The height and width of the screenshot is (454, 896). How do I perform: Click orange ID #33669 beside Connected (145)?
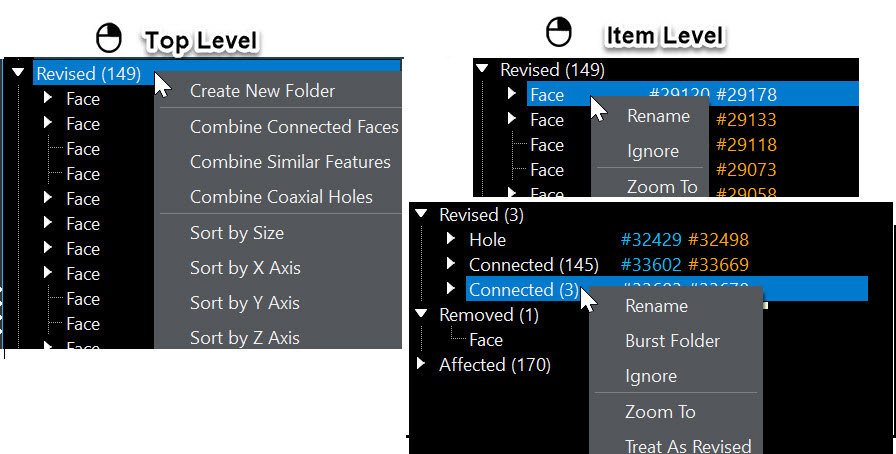point(719,265)
